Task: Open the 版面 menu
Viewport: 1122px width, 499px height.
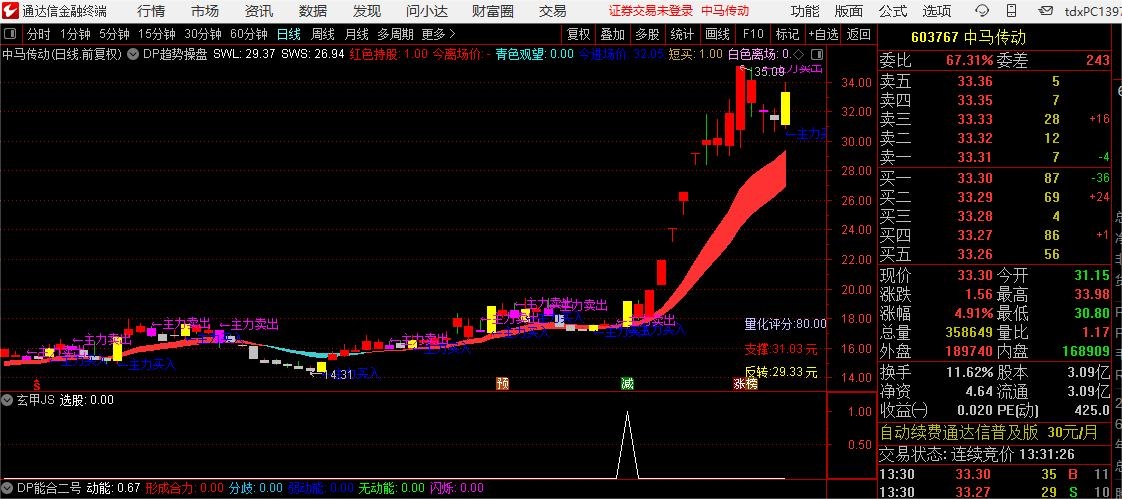Action: point(849,11)
